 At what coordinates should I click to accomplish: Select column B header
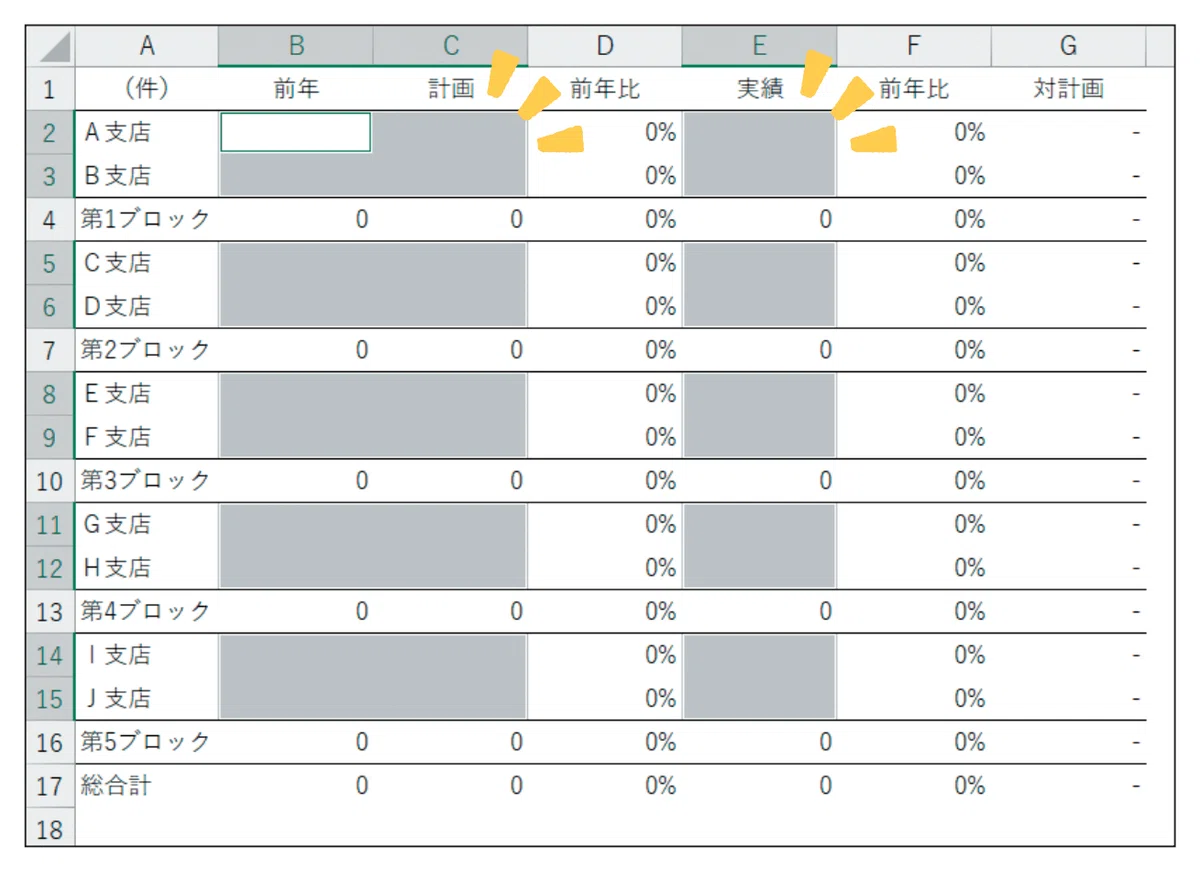click(x=296, y=46)
